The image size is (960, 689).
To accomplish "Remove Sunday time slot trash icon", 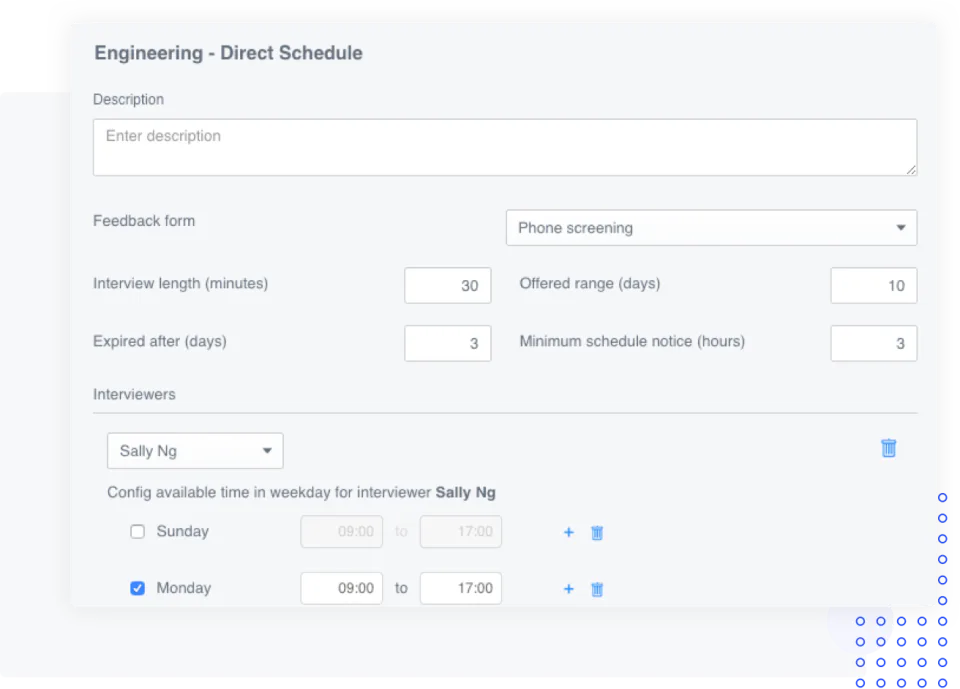I will click(597, 532).
